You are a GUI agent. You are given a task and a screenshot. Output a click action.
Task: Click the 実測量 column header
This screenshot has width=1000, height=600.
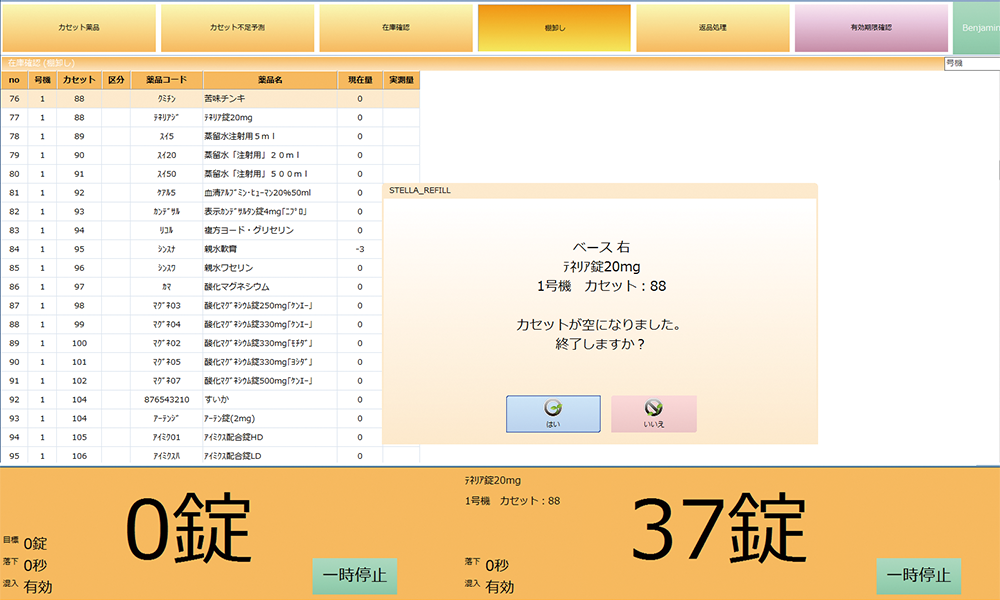pos(401,80)
